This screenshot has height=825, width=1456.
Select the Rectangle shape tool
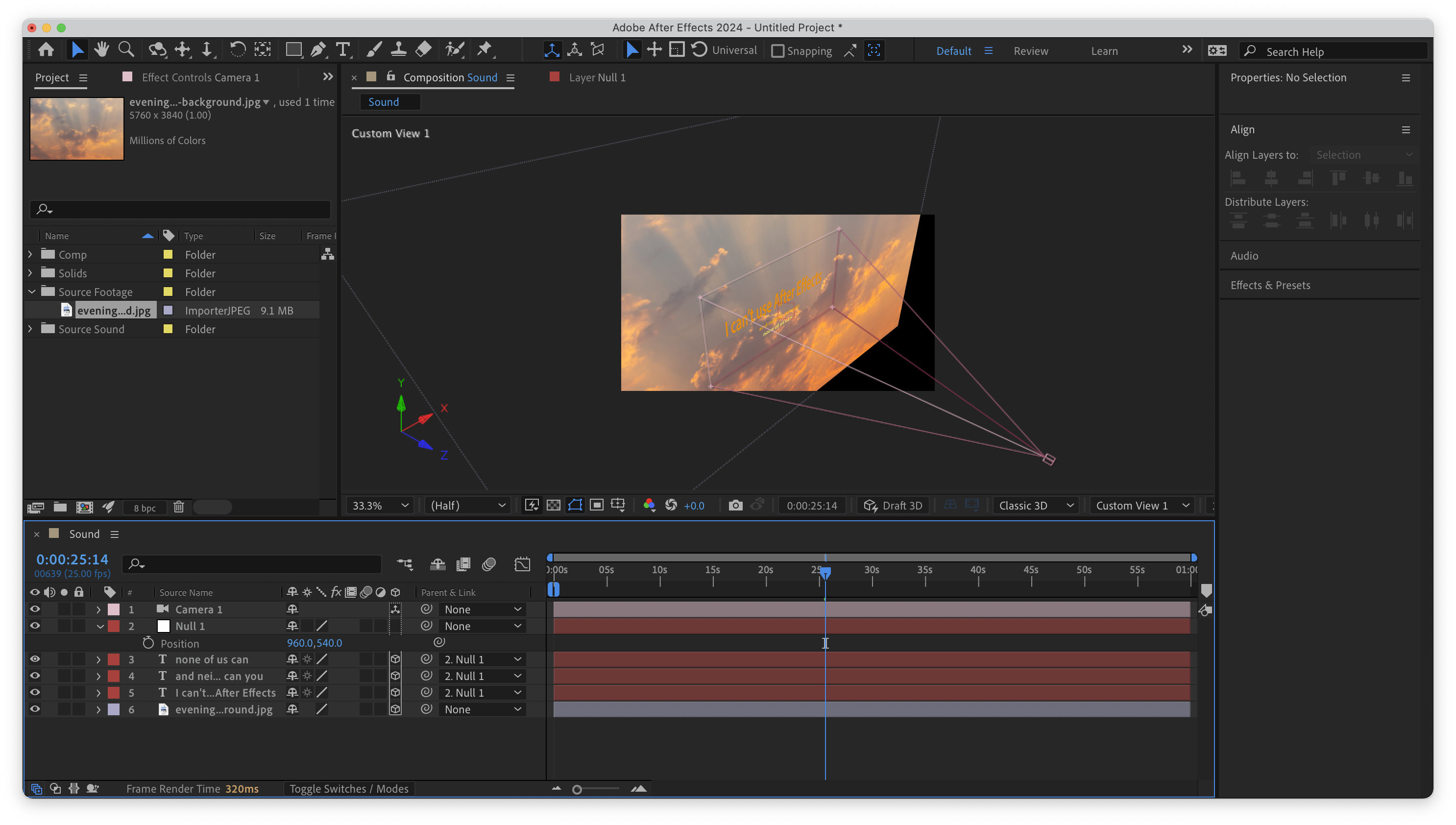tap(293, 50)
